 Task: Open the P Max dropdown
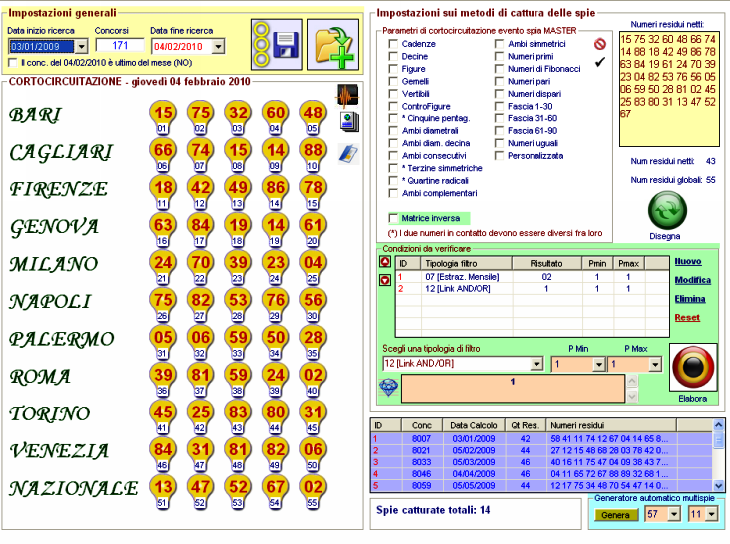[655, 364]
